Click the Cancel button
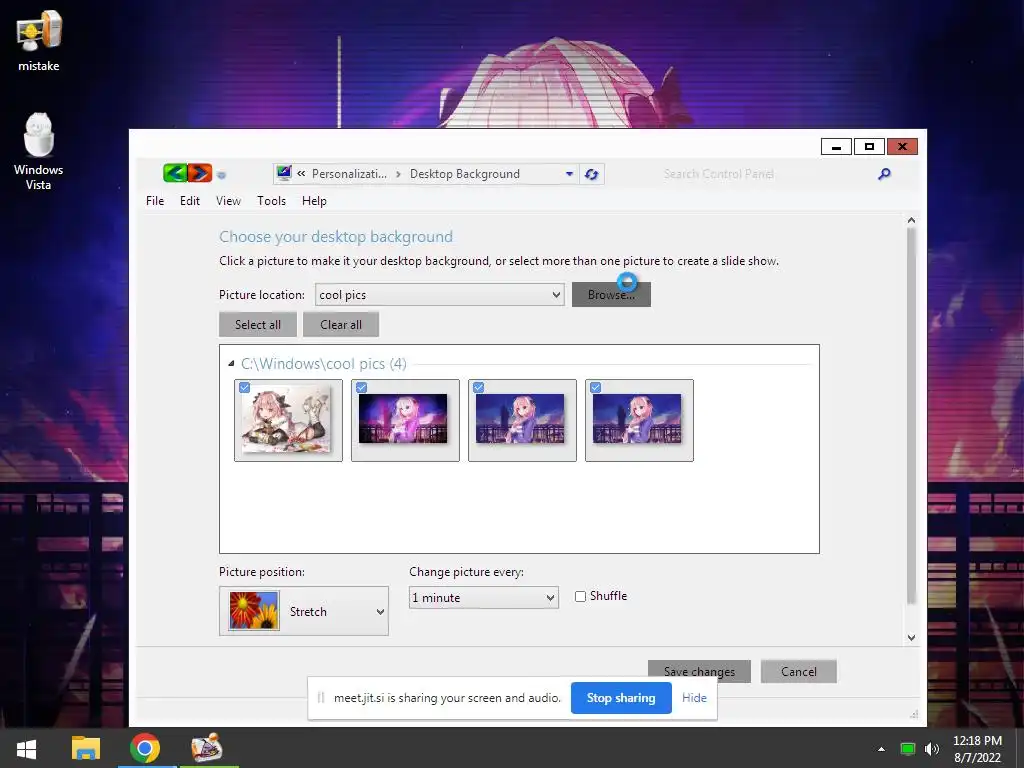Screen dimensions: 1024x768 tap(799, 671)
